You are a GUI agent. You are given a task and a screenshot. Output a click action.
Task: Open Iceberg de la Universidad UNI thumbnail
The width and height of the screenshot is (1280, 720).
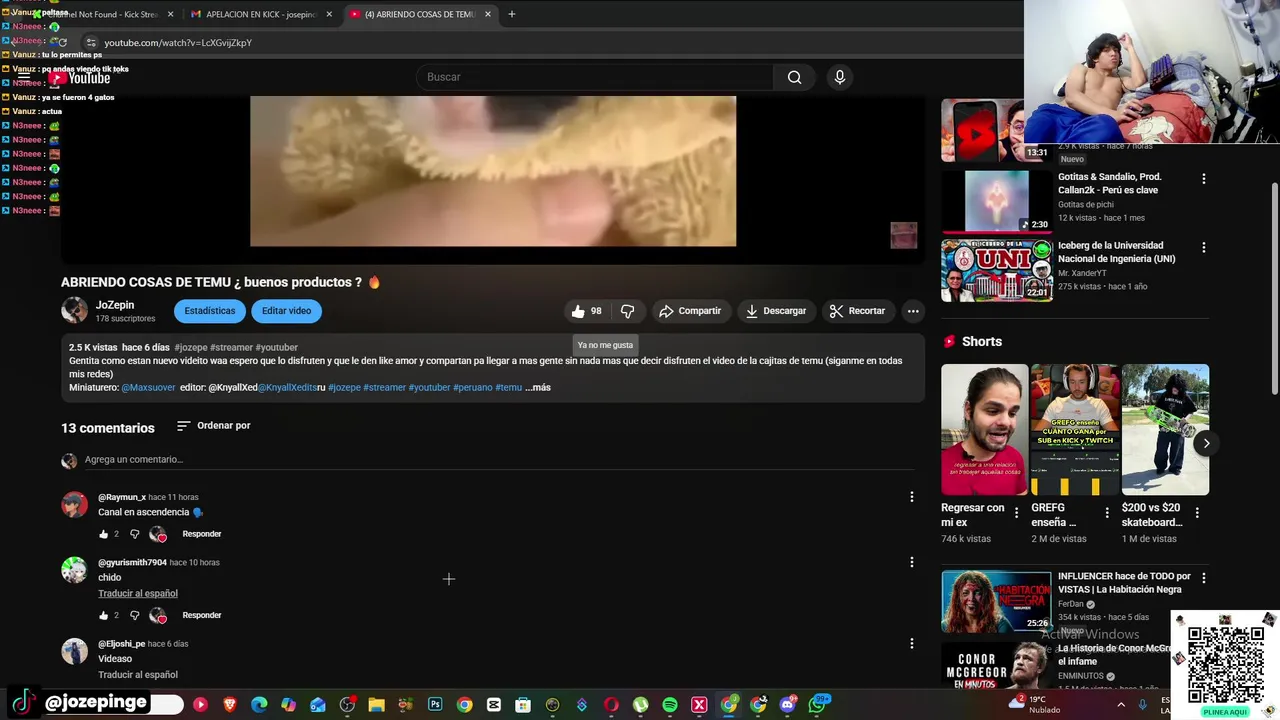point(996,270)
